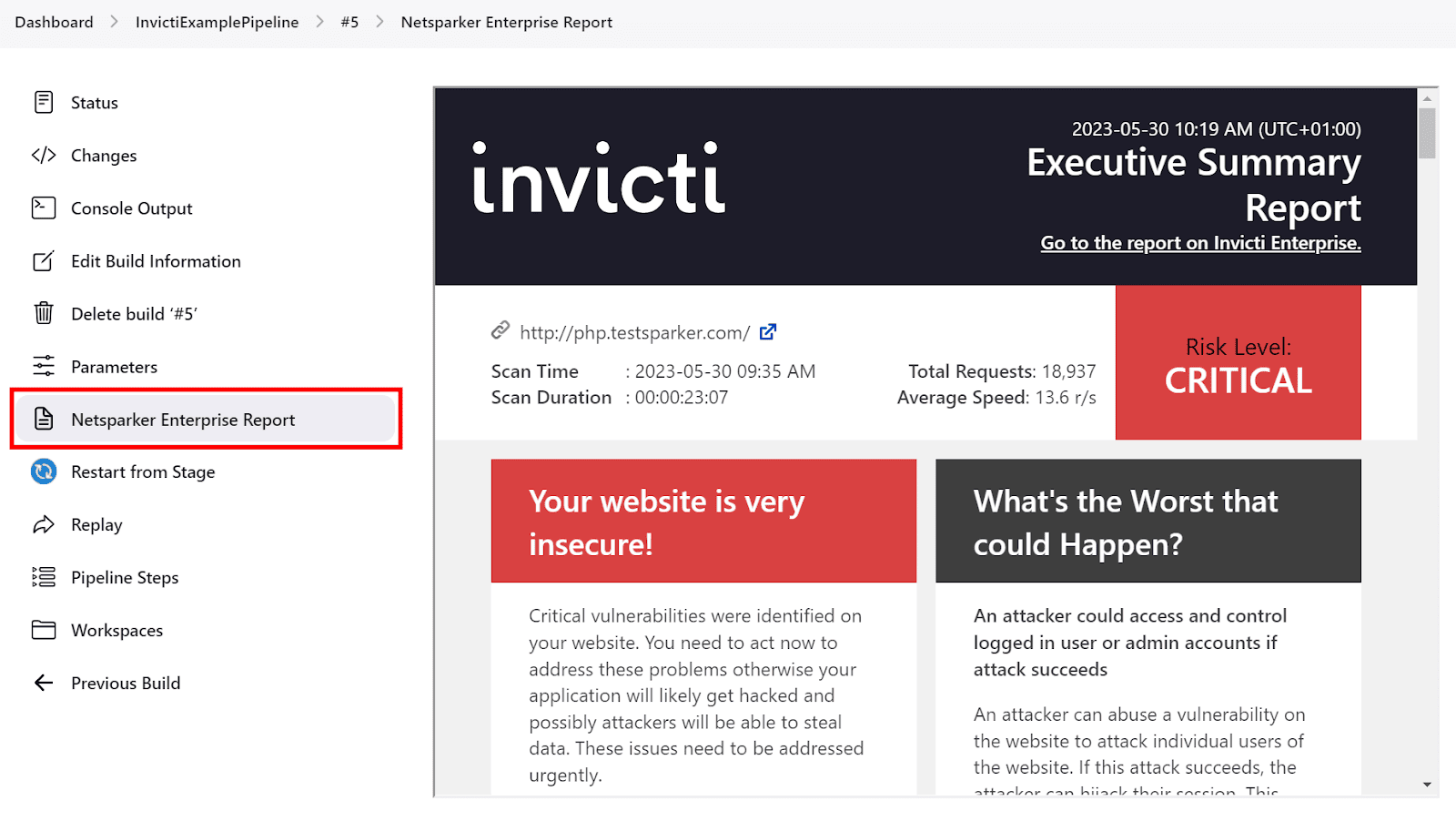Click the chain icon before the scan URL
This screenshot has width=1456, height=821.
tap(500, 331)
